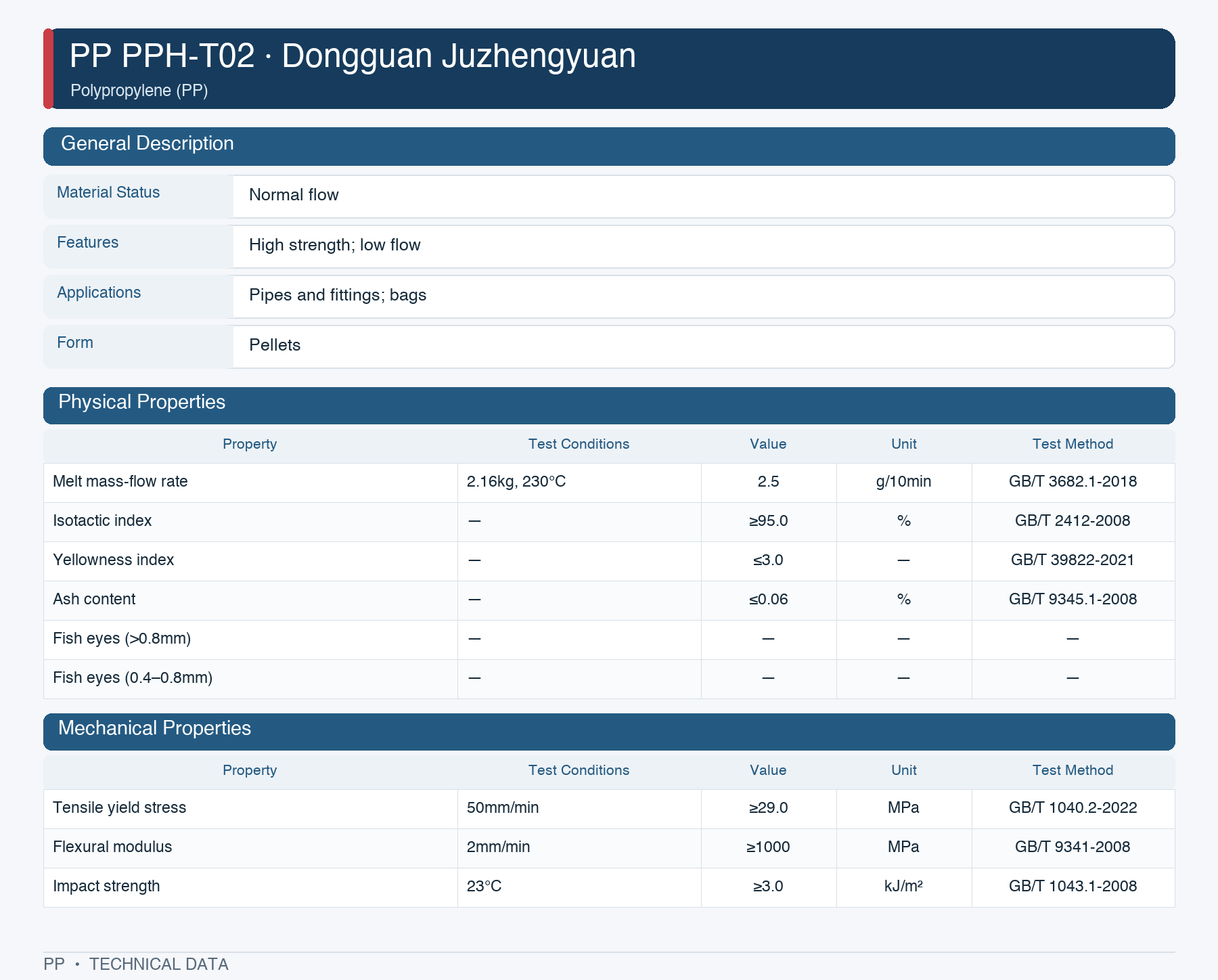Image resolution: width=1218 pixels, height=980 pixels.
Task: Click the '50mm/min' test condition
Action: [x=503, y=807]
